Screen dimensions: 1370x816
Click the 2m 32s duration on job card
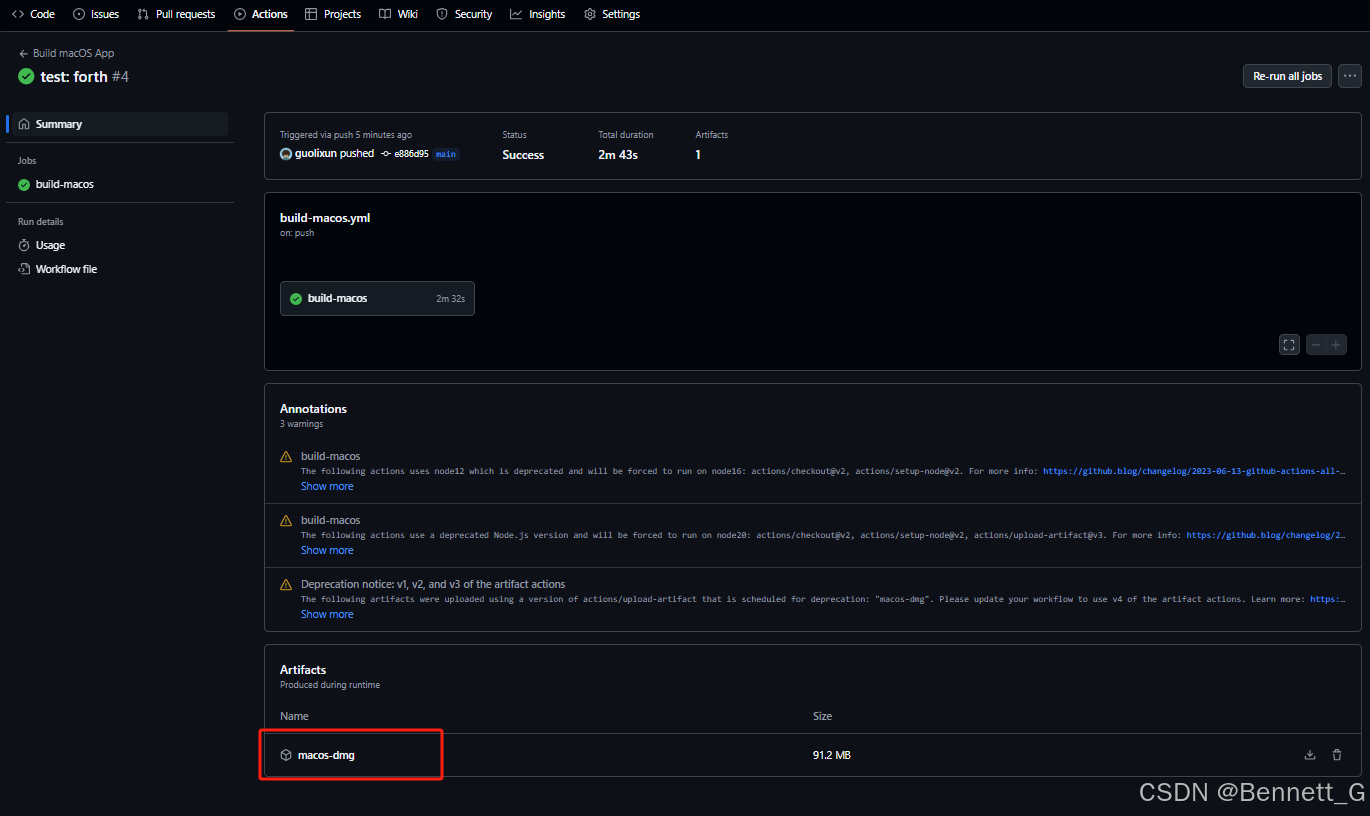pos(450,298)
